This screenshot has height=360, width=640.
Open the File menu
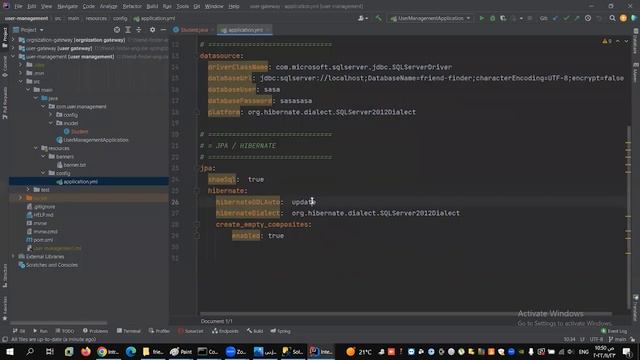18,6
